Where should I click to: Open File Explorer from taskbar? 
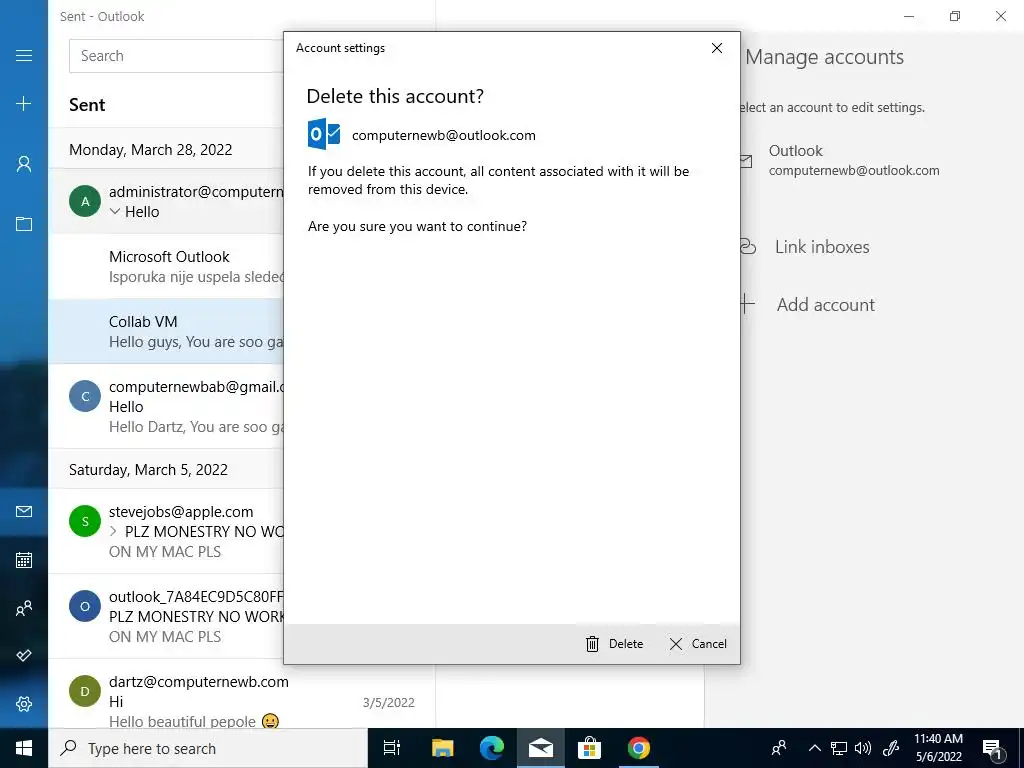442,748
